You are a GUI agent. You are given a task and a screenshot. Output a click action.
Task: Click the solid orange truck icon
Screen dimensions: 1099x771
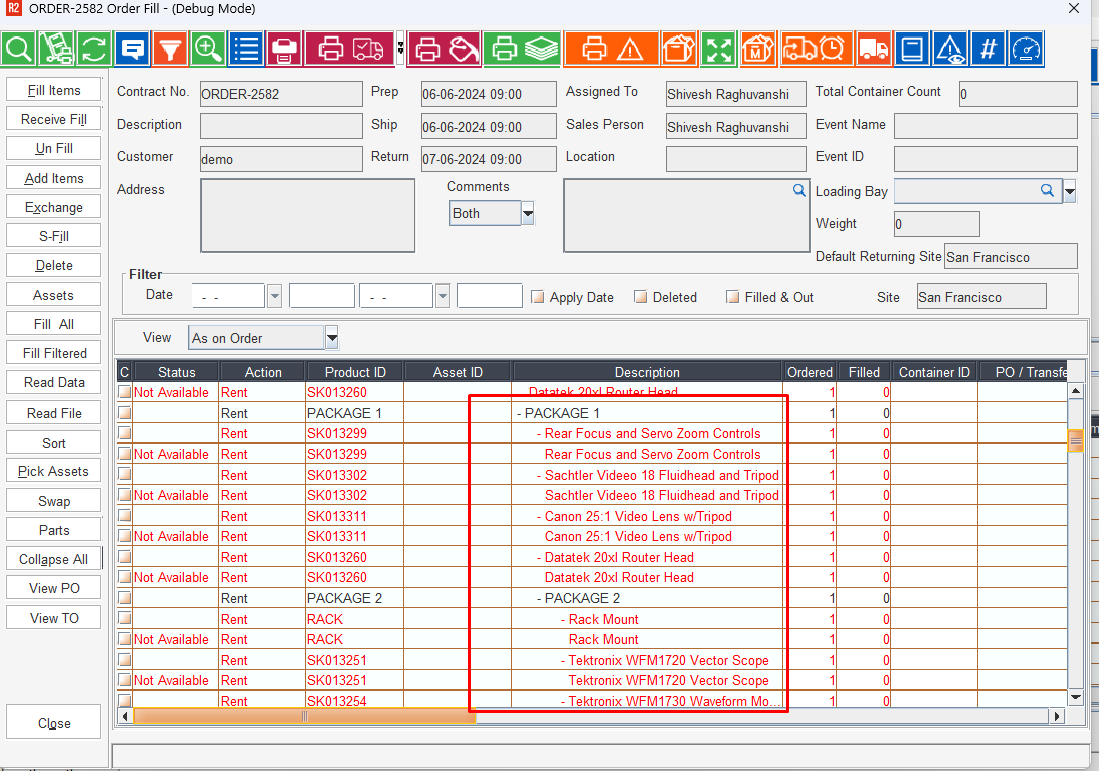coord(873,48)
